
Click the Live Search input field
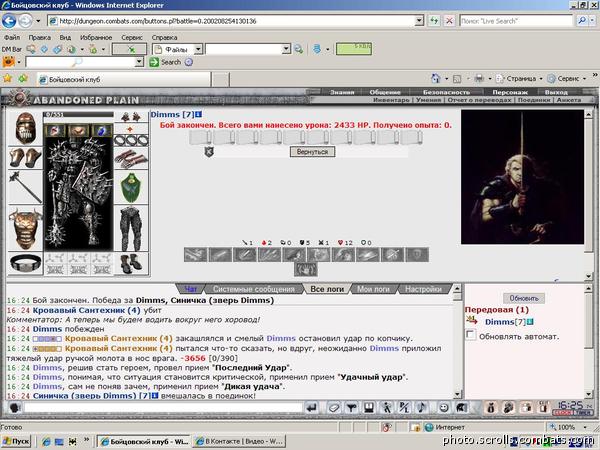tap(516, 21)
